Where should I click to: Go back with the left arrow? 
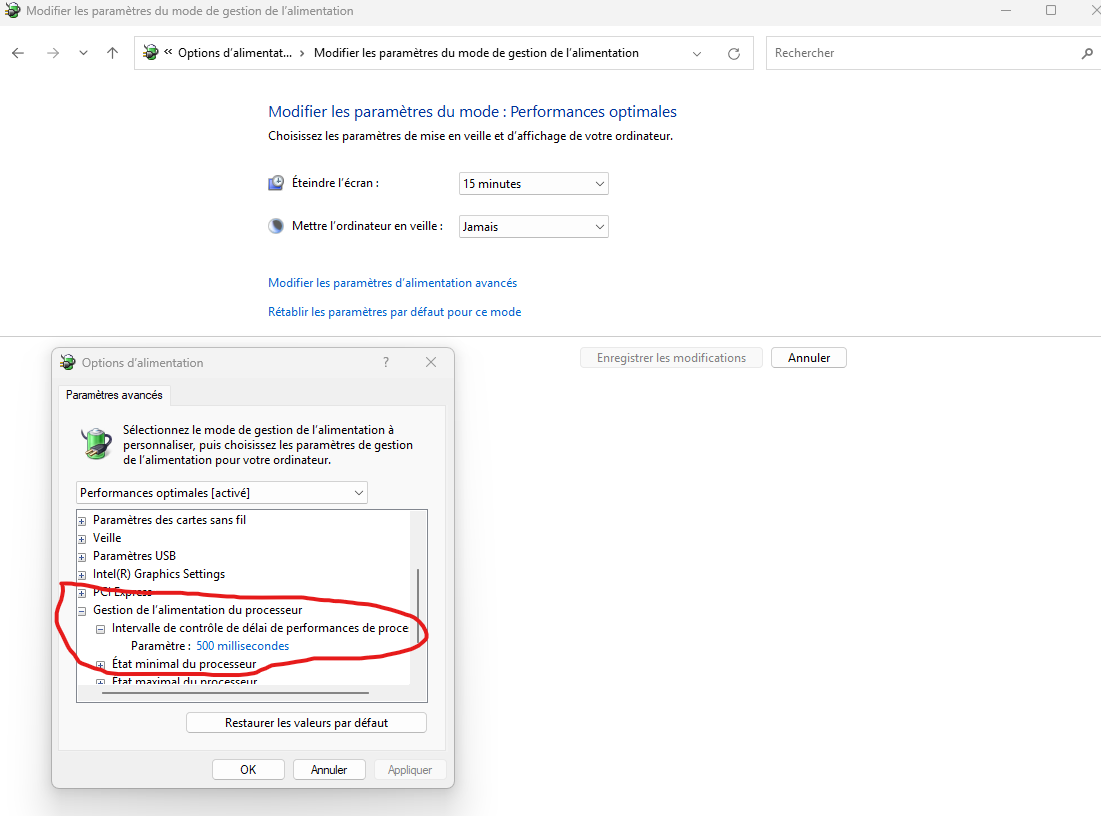(x=18, y=53)
